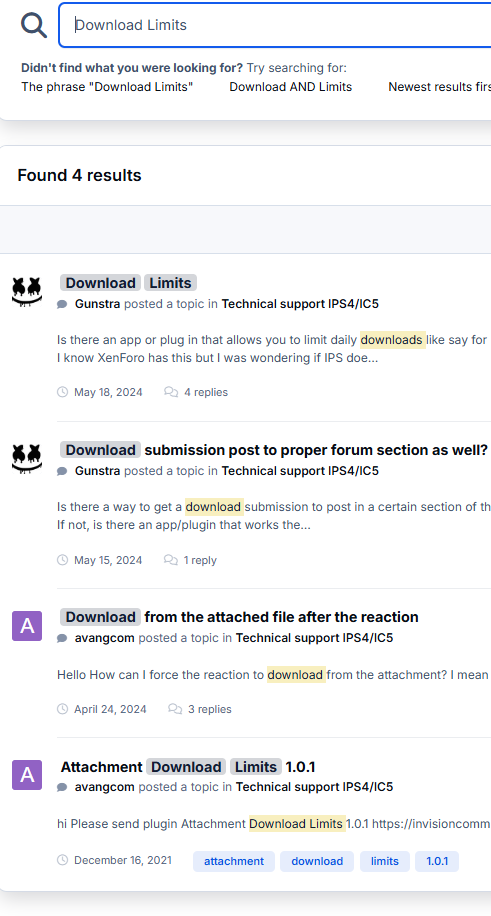This screenshot has height=916, width=491.
Task: Select the 1.0.1 tag
Action: (437, 861)
